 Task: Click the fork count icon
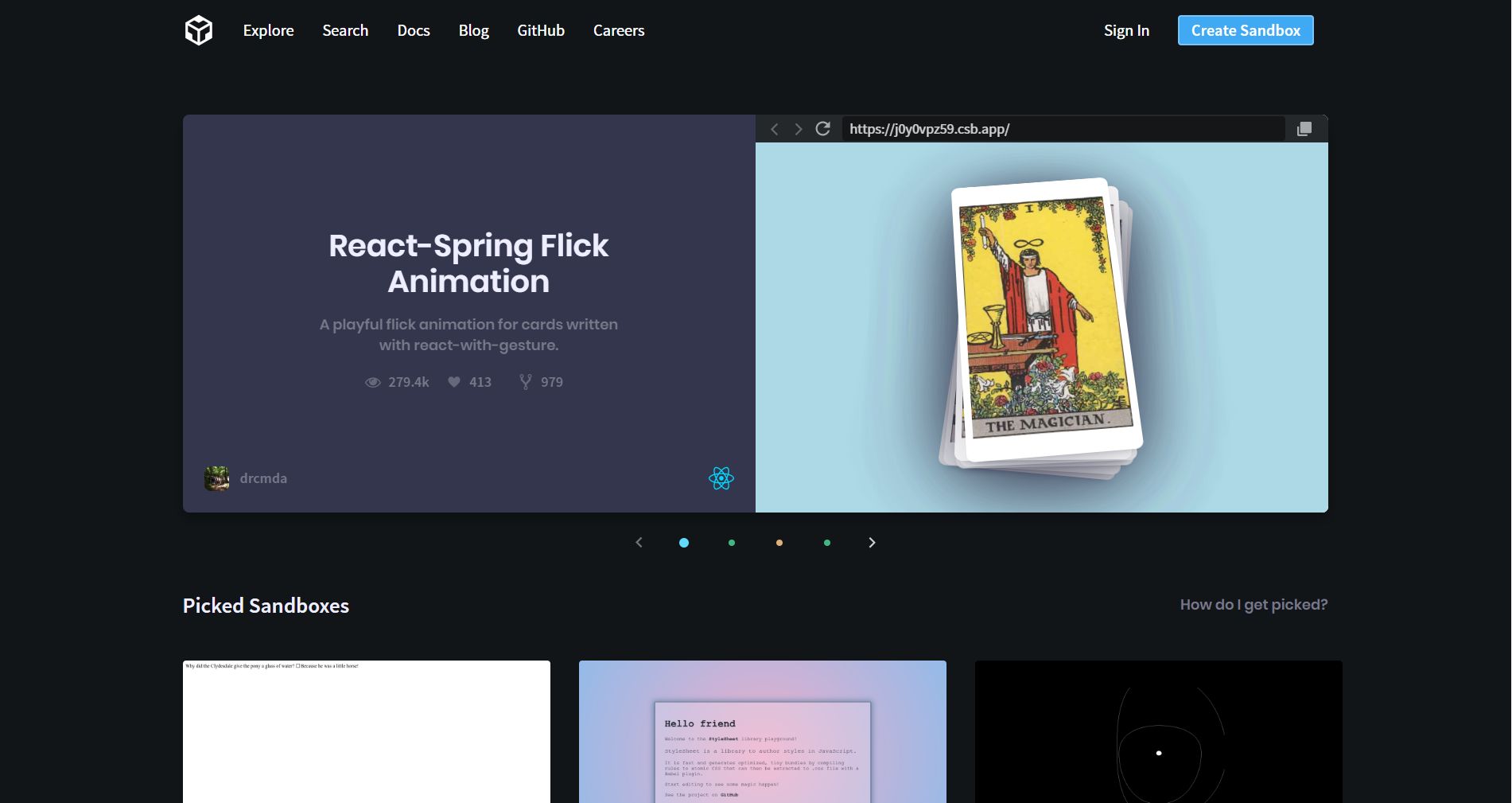(526, 382)
